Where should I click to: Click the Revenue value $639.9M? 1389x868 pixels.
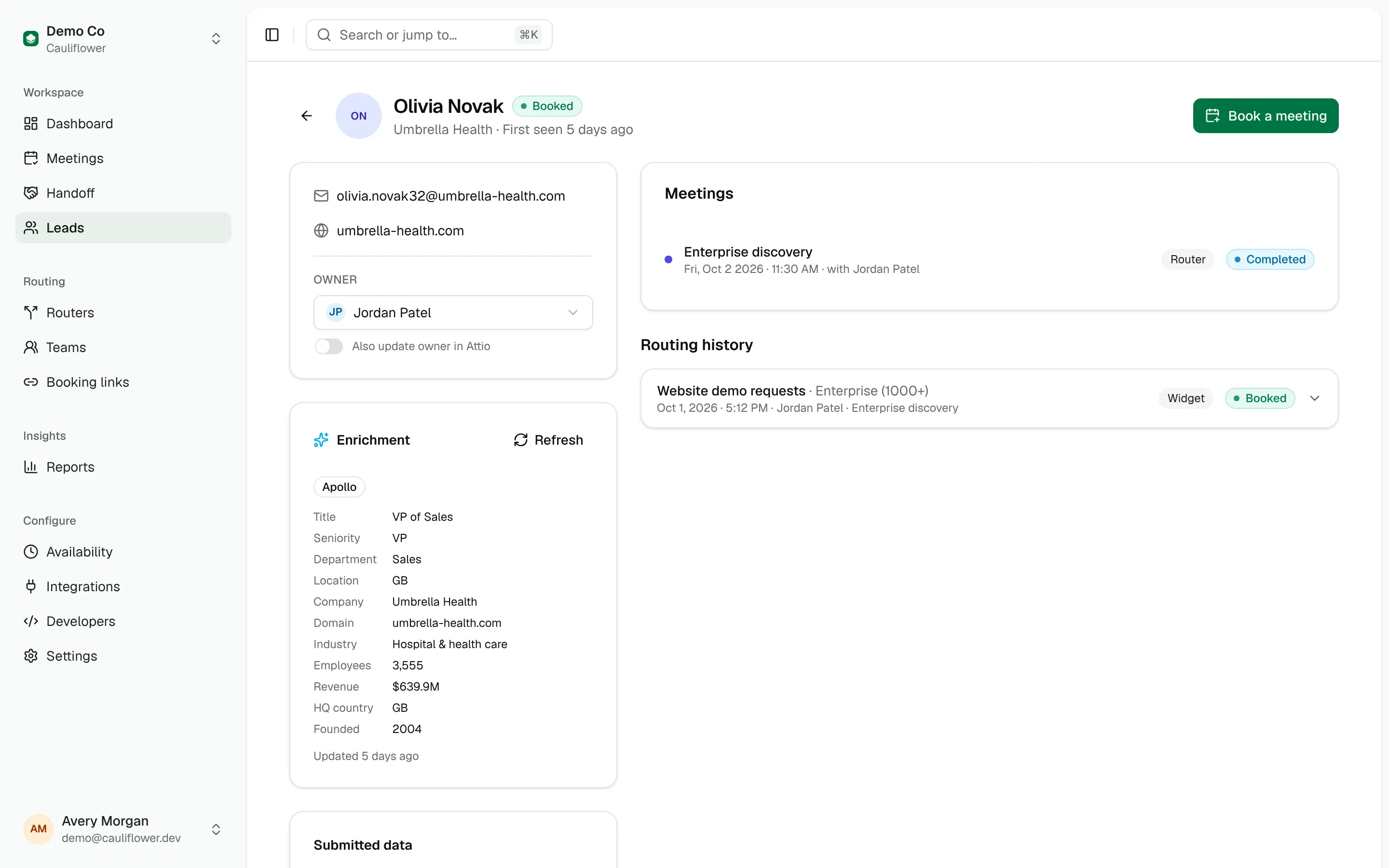[416, 687]
